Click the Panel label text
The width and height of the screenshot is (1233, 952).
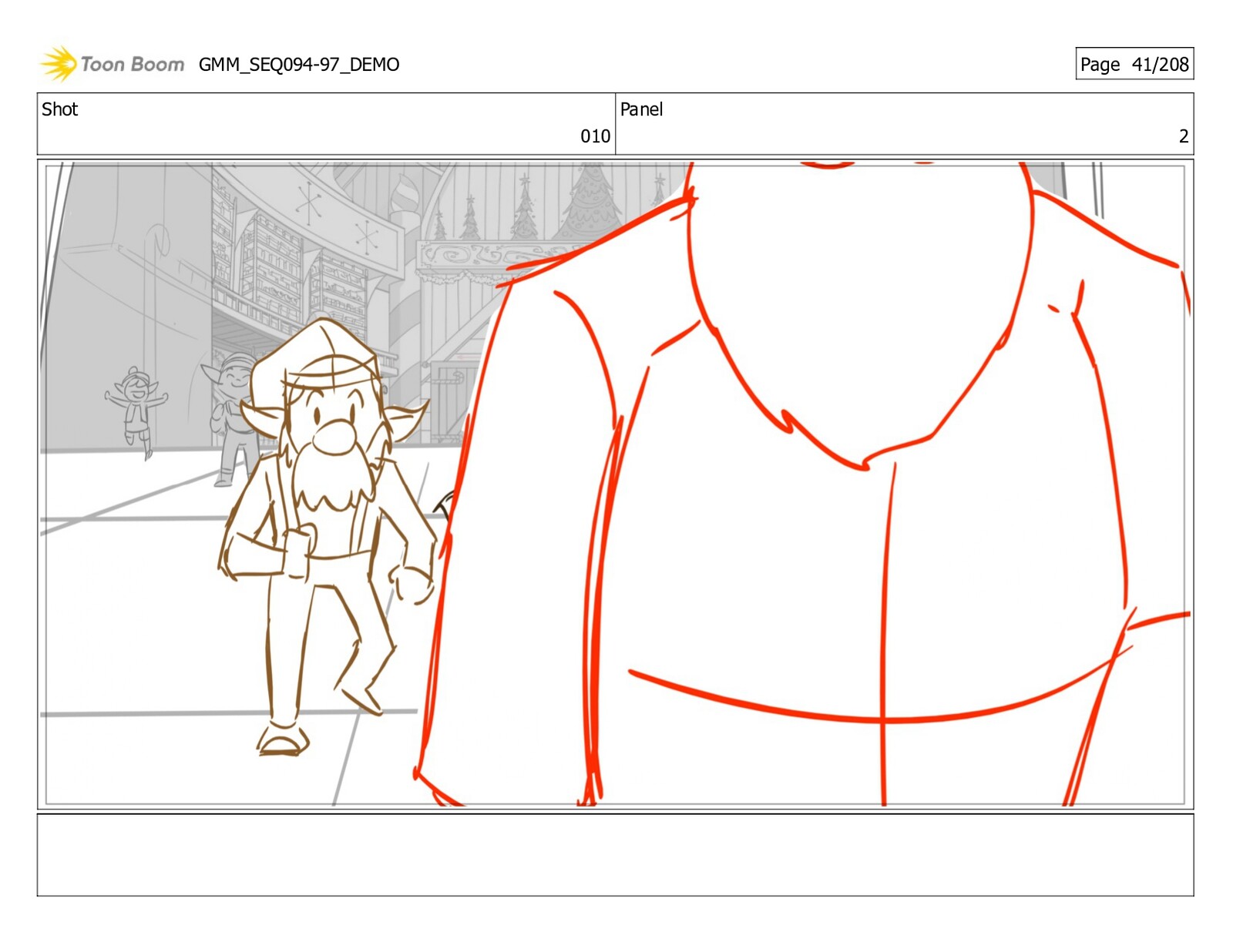click(641, 109)
